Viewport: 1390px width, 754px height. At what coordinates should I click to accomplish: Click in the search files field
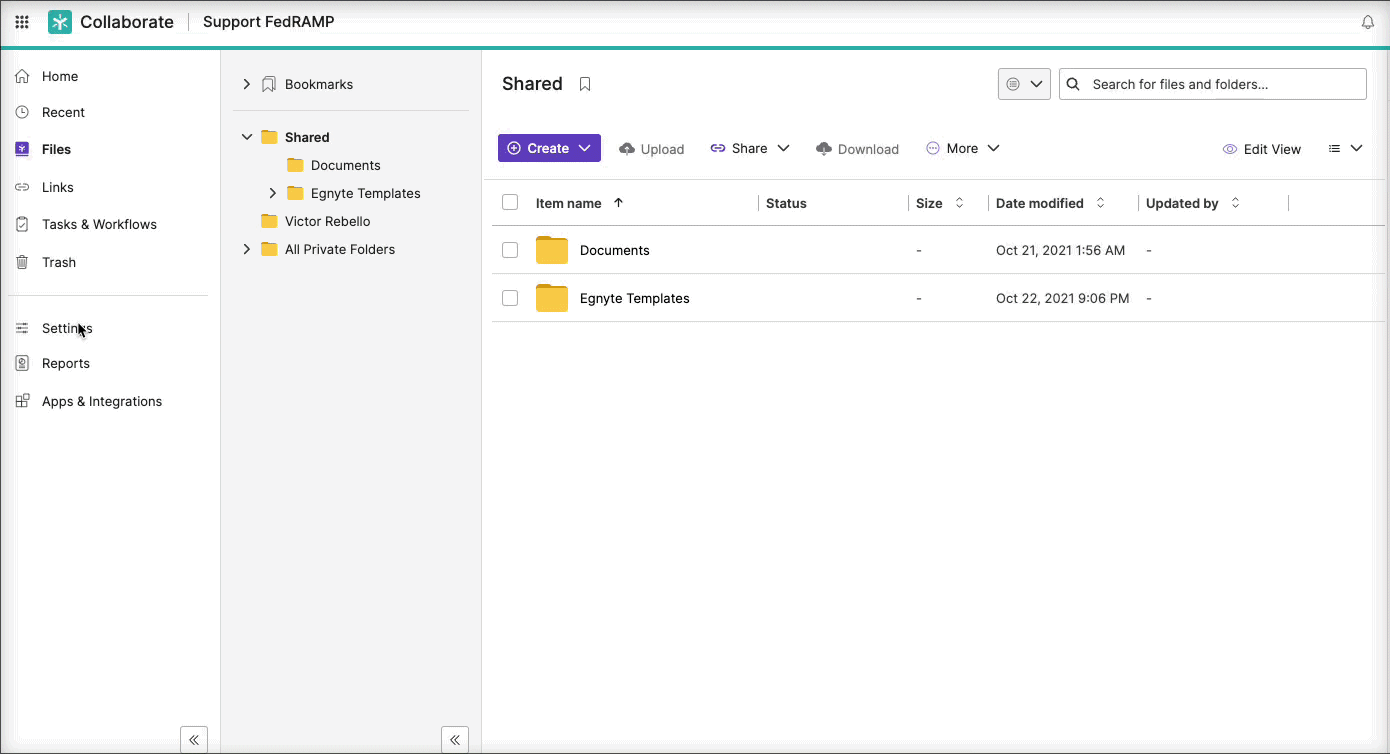click(1213, 84)
